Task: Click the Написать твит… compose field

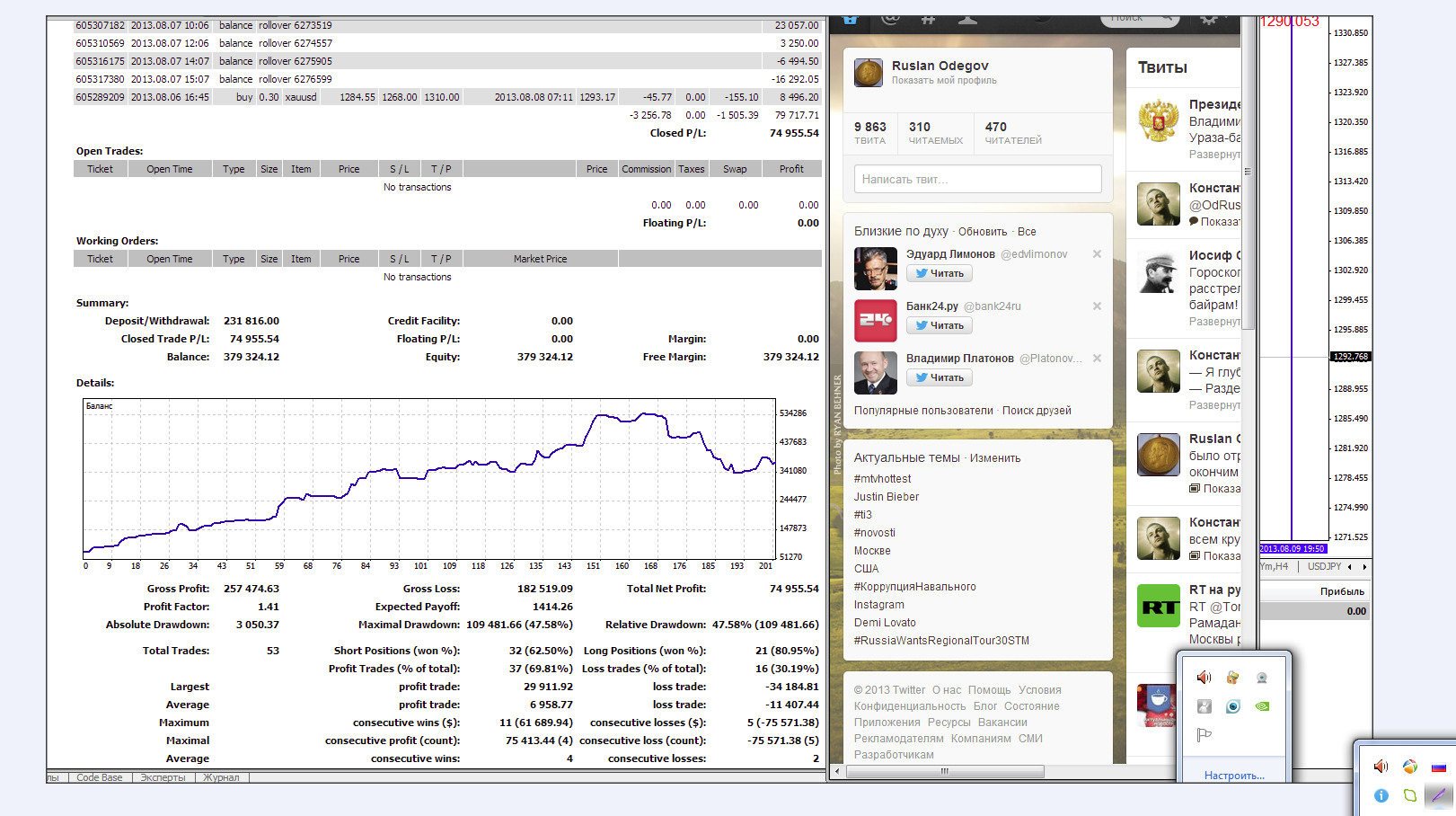Action: [x=978, y=179]
